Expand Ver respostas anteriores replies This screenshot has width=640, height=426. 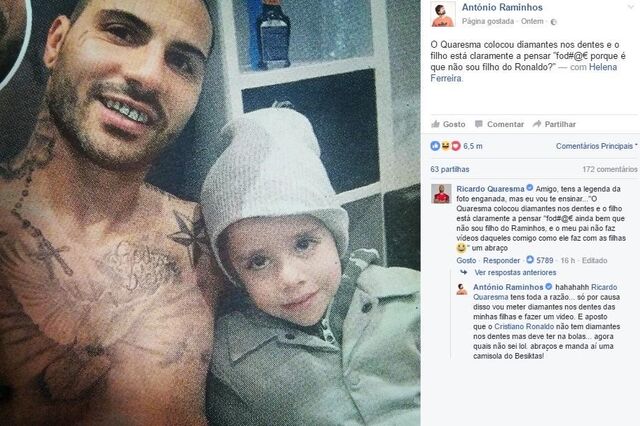pos(515,272)
